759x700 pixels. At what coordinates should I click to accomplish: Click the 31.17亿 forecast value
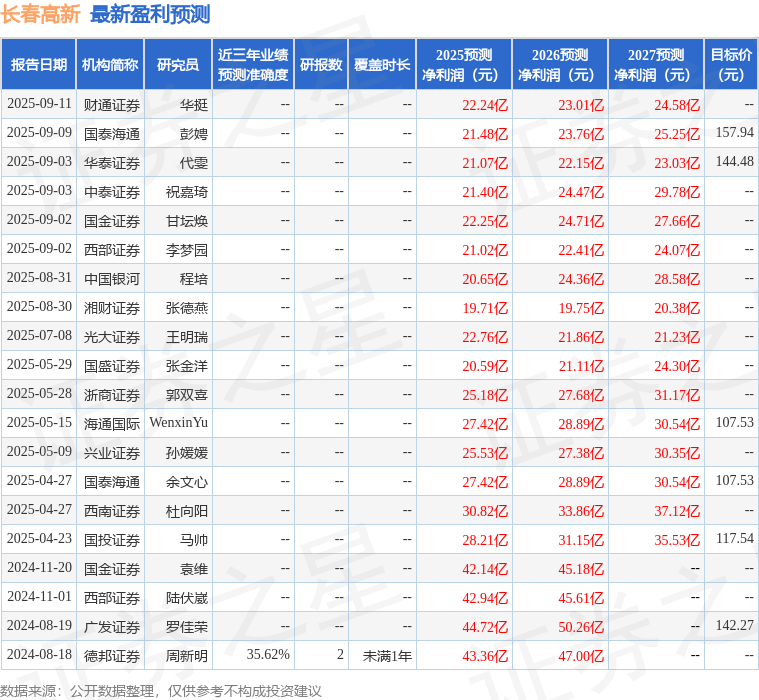677,396
